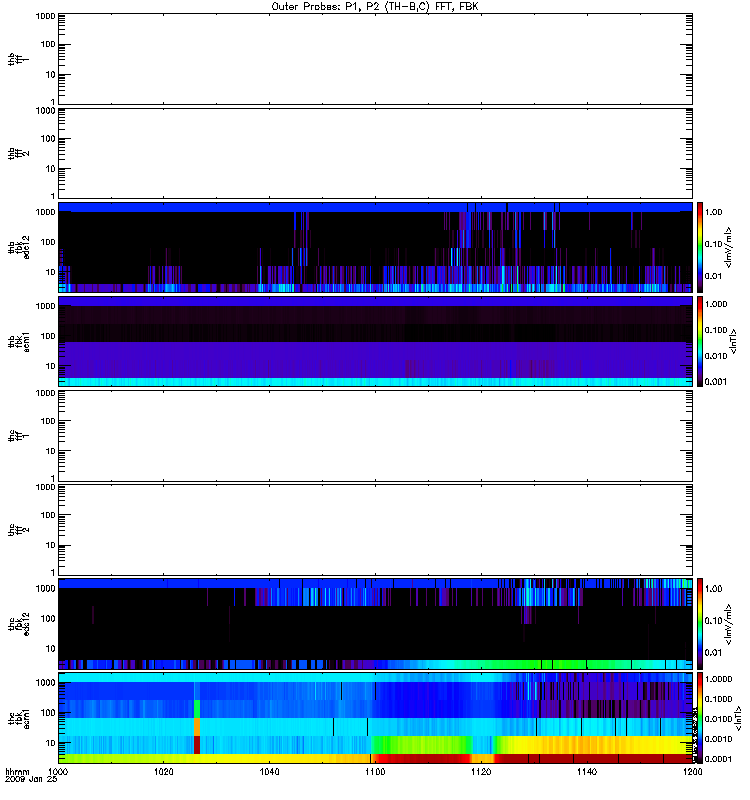Click the '<|mV/m|>' unit label beside thc edc12

tap(729, 624)
